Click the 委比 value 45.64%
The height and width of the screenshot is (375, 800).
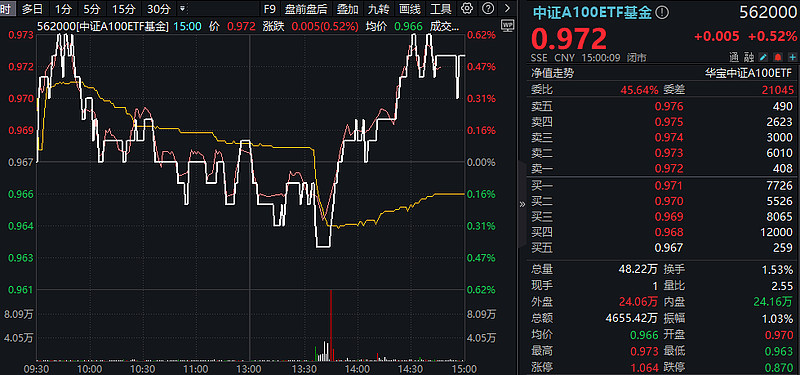pos(639,90)
